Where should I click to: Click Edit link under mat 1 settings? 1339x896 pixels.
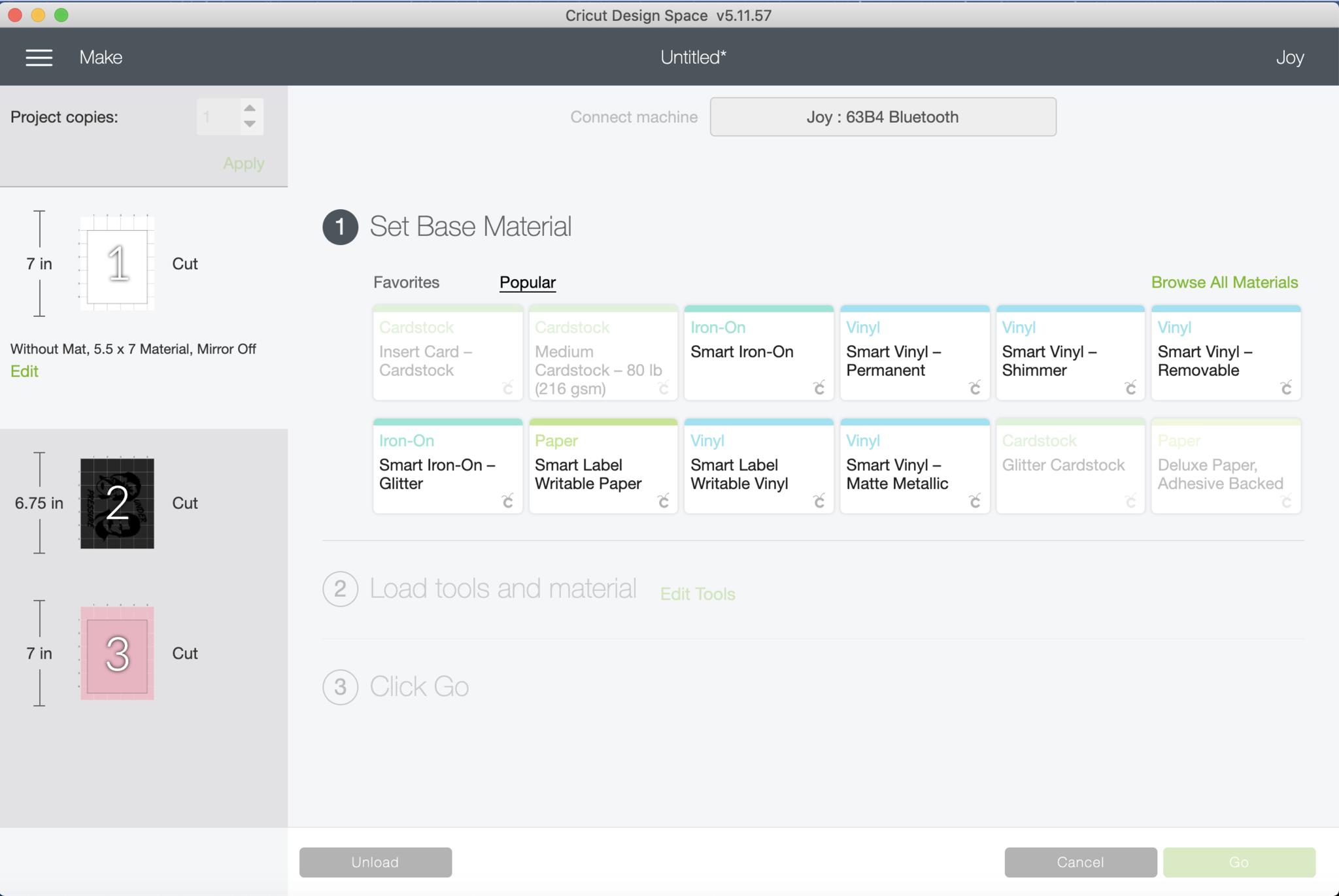(x=24, y=371)
